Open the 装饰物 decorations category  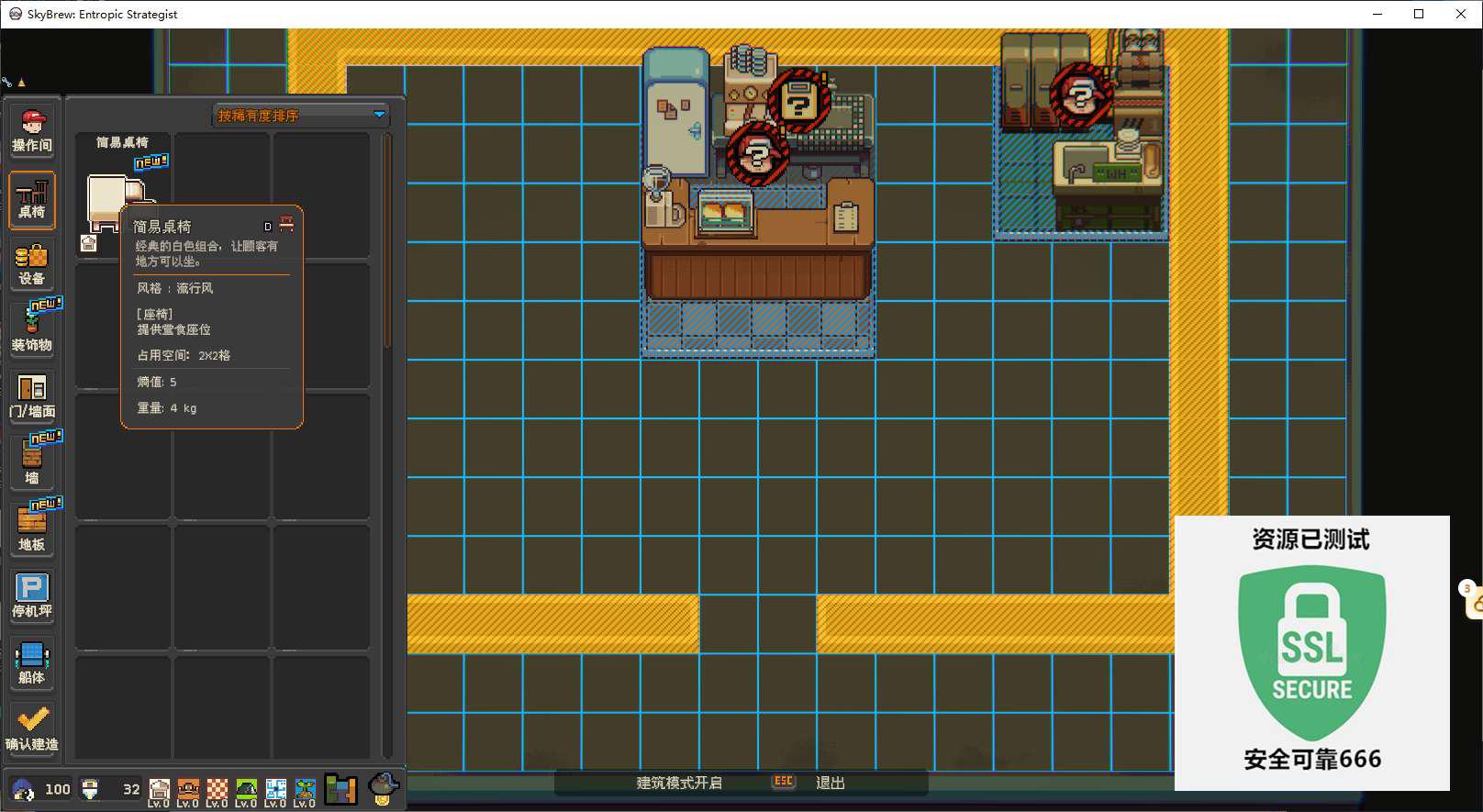(x=32, y=330)
